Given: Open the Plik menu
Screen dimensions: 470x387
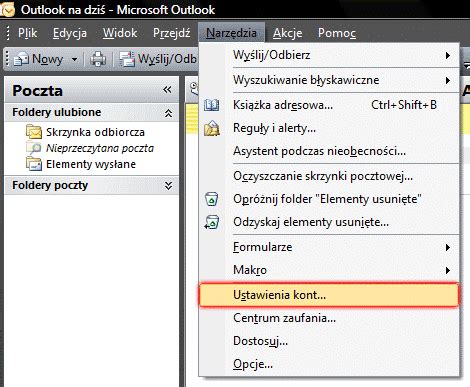Looking at the screenshot, I should 27,33.
